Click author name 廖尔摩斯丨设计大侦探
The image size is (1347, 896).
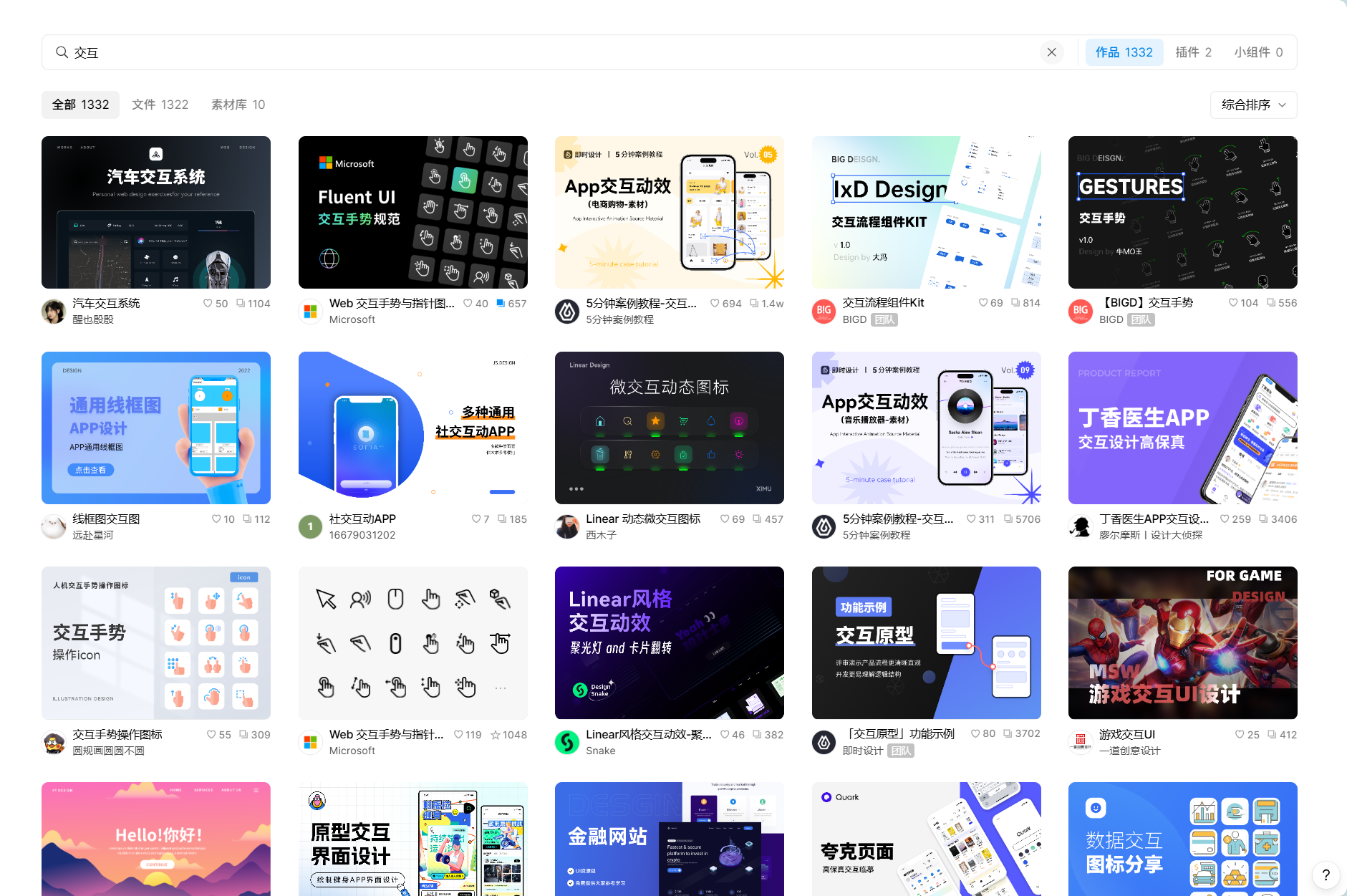(1151, 535)
